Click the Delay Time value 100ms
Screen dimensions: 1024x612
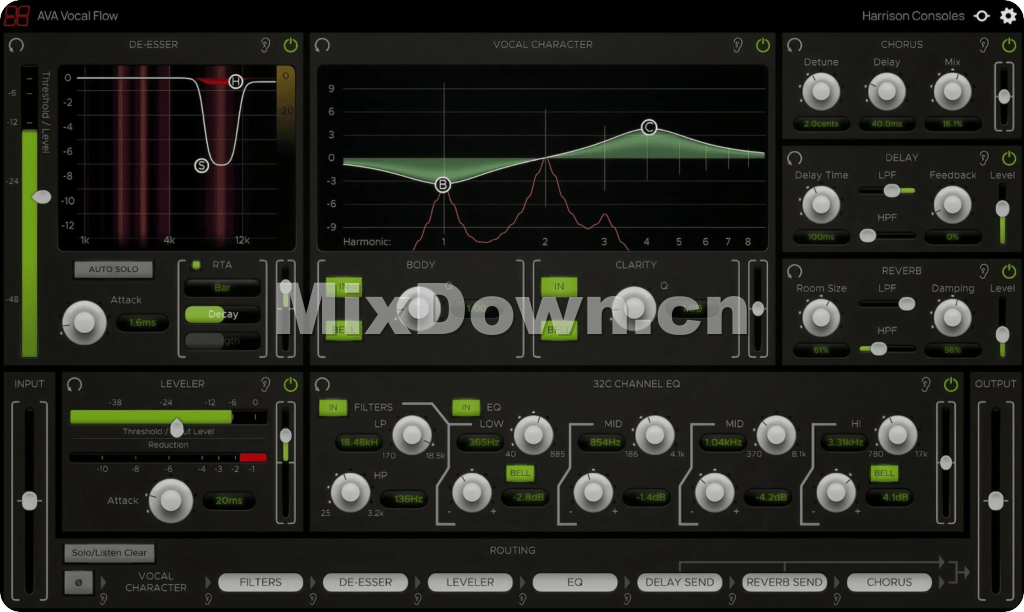tap(821, 236)
